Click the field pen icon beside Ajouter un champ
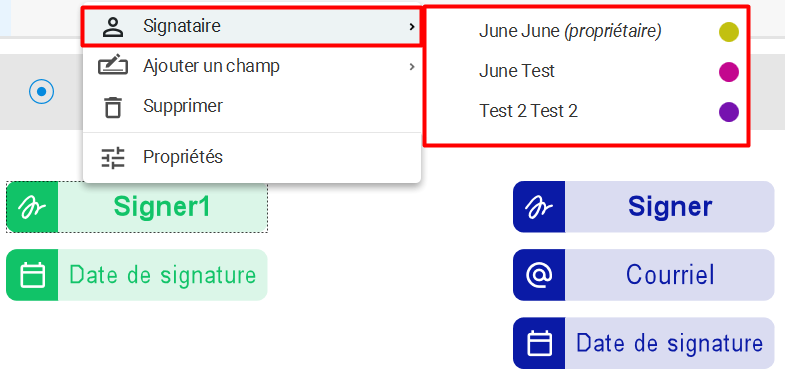 [x=113, y=66]
